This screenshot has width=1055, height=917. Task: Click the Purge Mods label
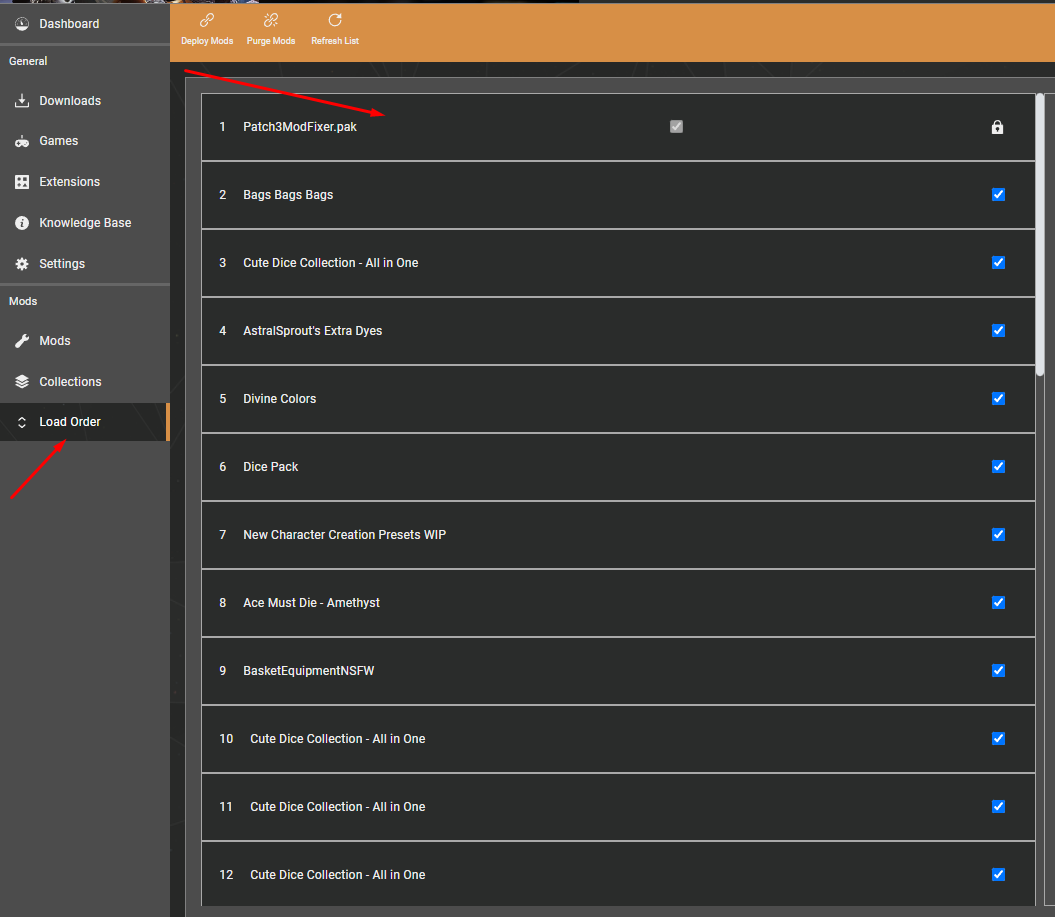[270, 41]
